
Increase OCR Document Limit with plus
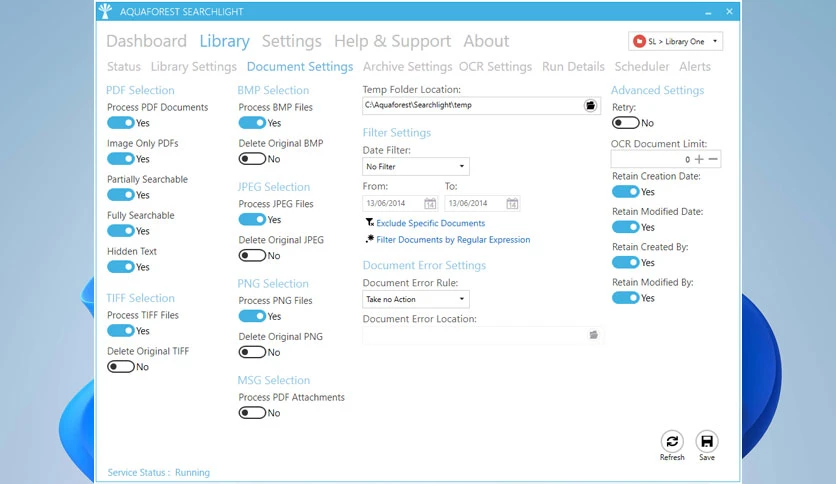pyautogui.click(x=699, y=159)
